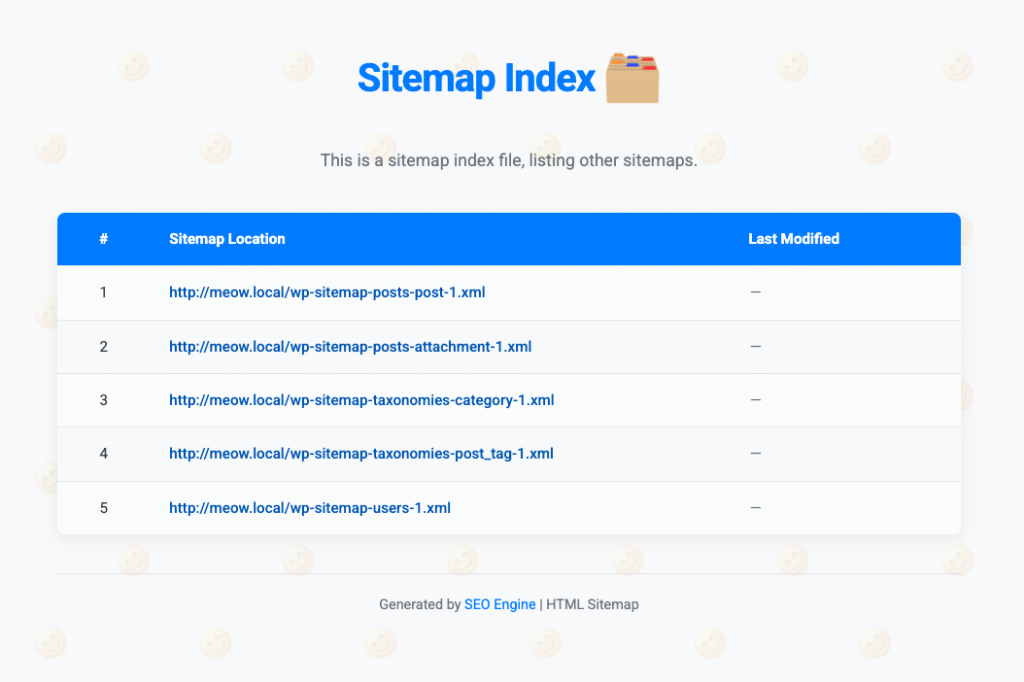Open the wp-sitemap-posts-post-1.xml link
The width and height of the screenshot is (1024, 682).
(x=327, y=293)
